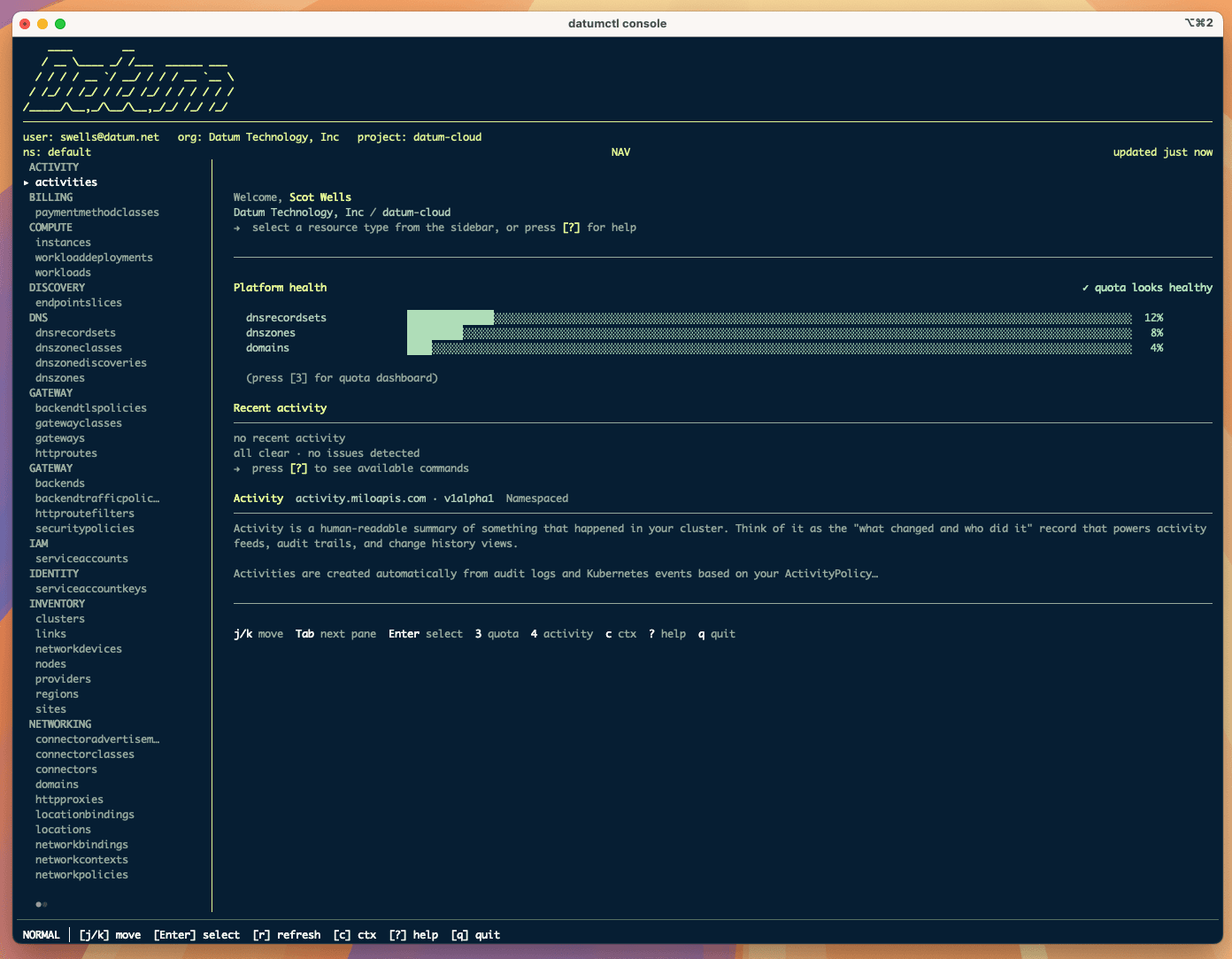Open sites under INVENTORY
1232x959 pixels.
[50, 709]
